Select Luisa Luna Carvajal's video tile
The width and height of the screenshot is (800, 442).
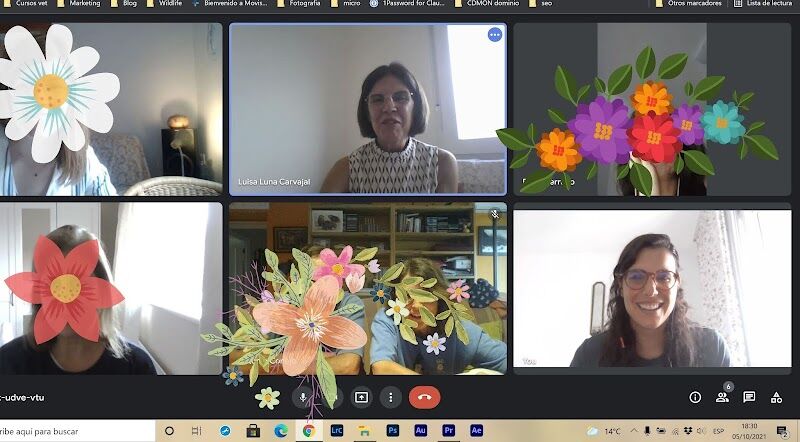click(368, 110)
